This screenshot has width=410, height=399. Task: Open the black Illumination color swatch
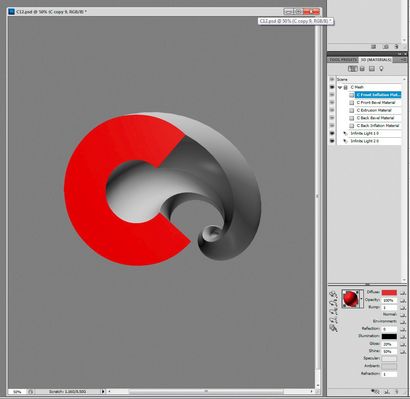389,336
